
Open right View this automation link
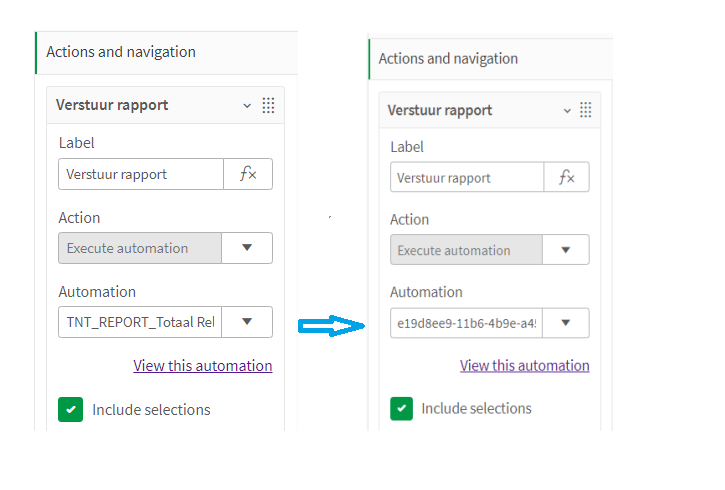click(x=525, y=366)
